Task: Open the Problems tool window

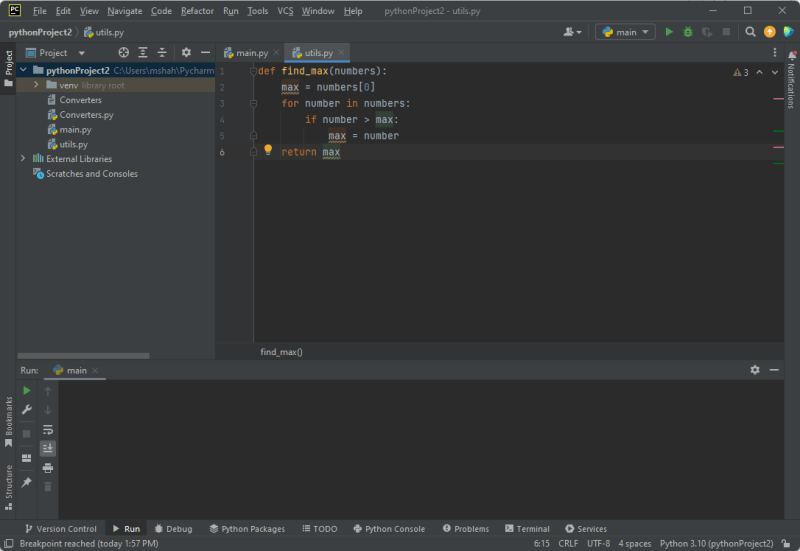Action: click(x=466, y=529)
